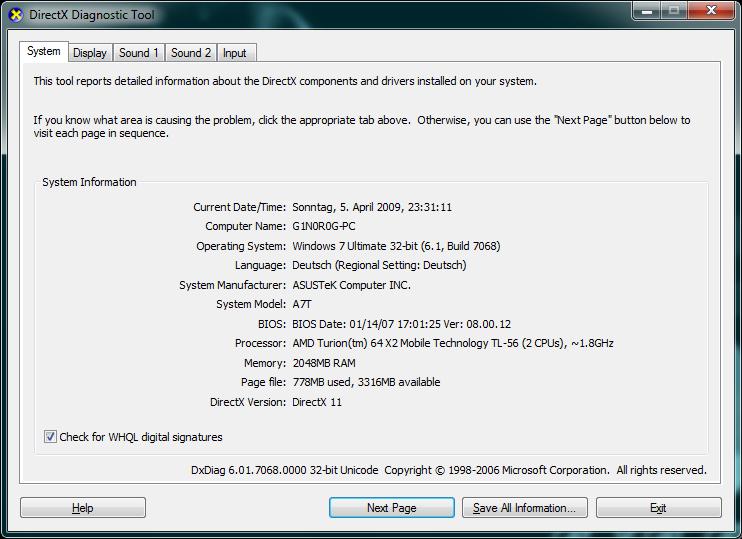Select the computer name G1N0R0G-PC

(x=324, y=226)
